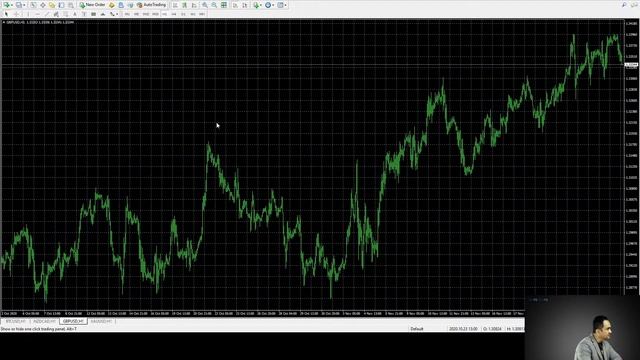This screenshot has height=360, width=640.
Task: Select the text drawing tool
Action: point(75,14)
